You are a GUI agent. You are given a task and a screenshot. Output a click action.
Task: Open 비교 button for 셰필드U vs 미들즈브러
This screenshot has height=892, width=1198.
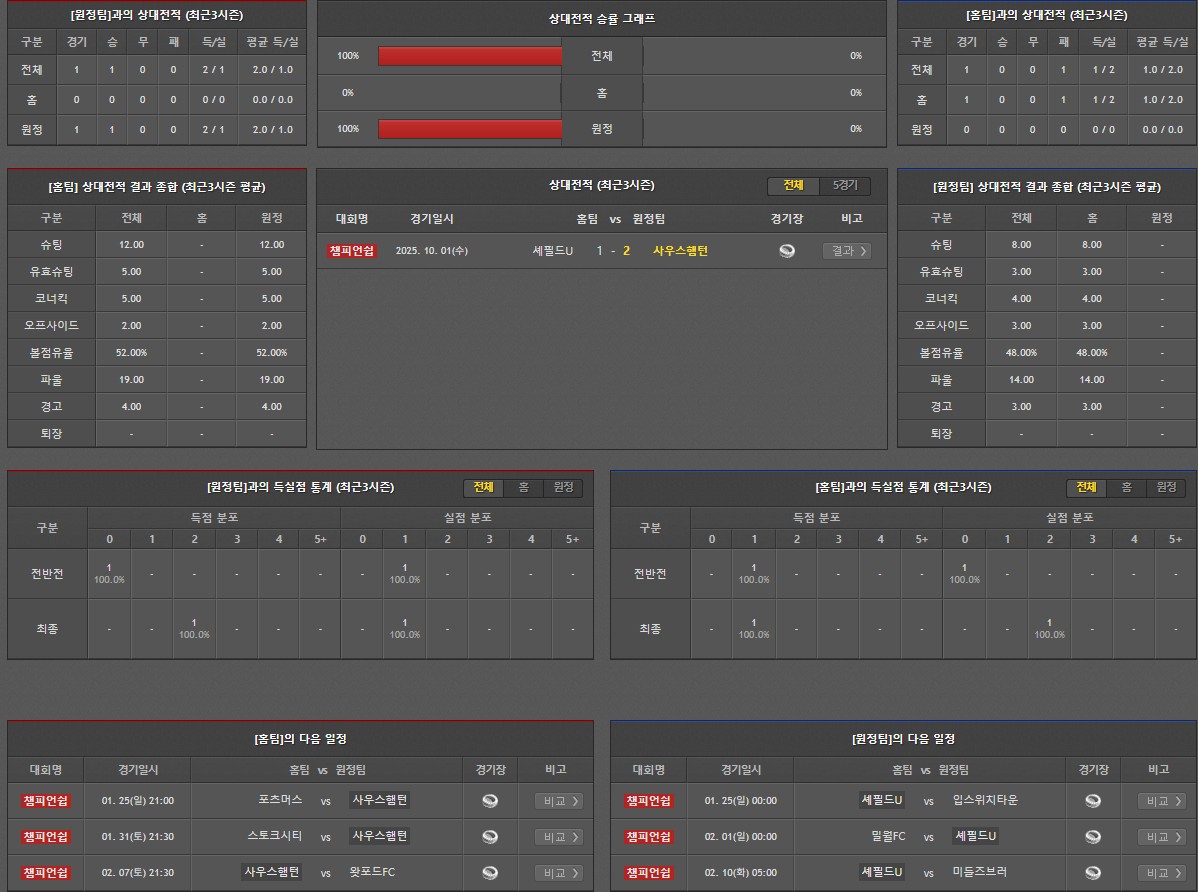1161,873
